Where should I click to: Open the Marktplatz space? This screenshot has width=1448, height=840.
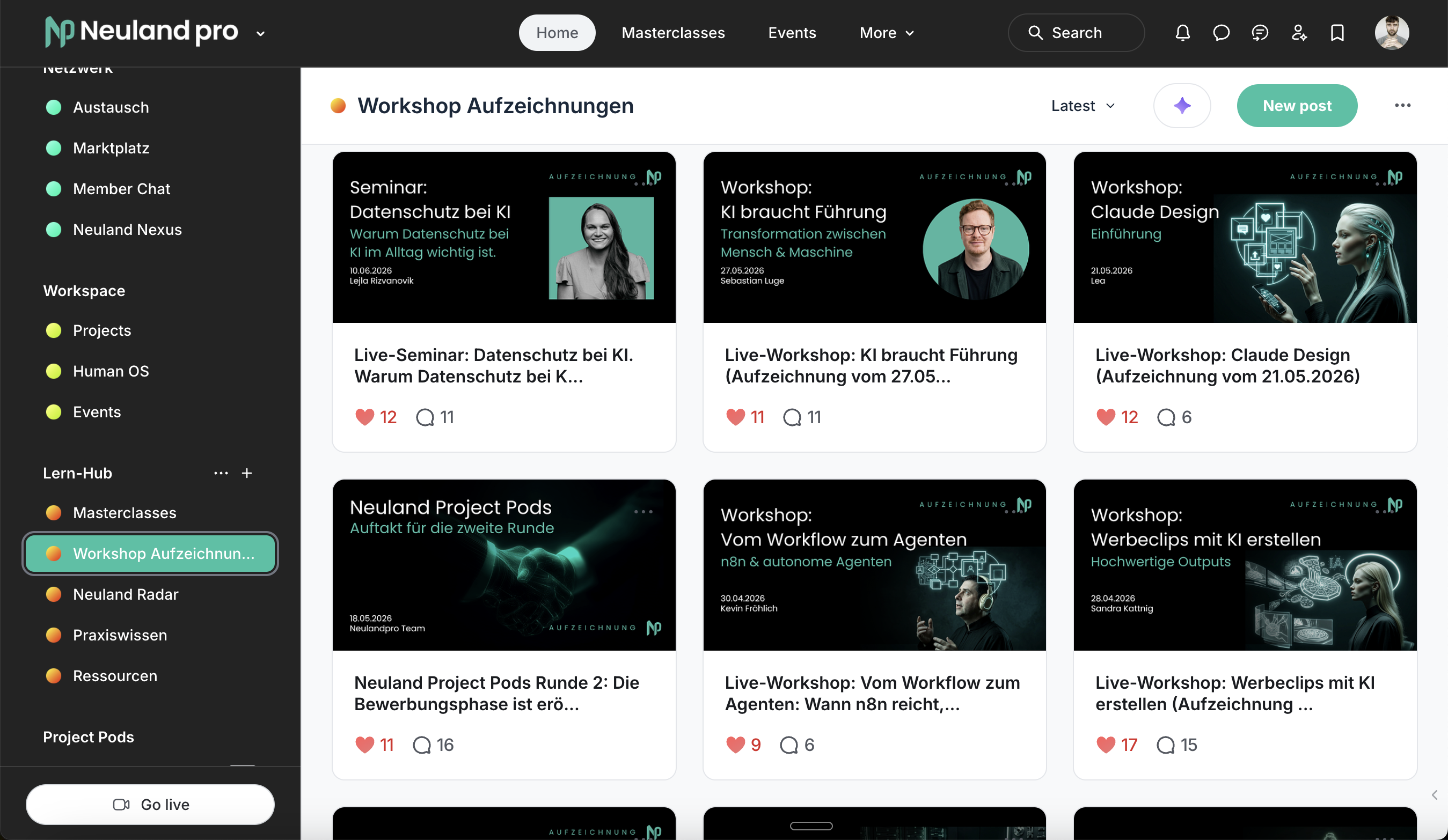149,148
